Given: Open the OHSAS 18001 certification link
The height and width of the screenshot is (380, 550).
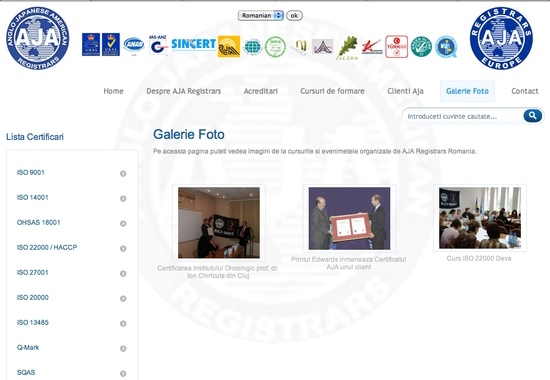Looking at the screenshot, I should point(39,222).
